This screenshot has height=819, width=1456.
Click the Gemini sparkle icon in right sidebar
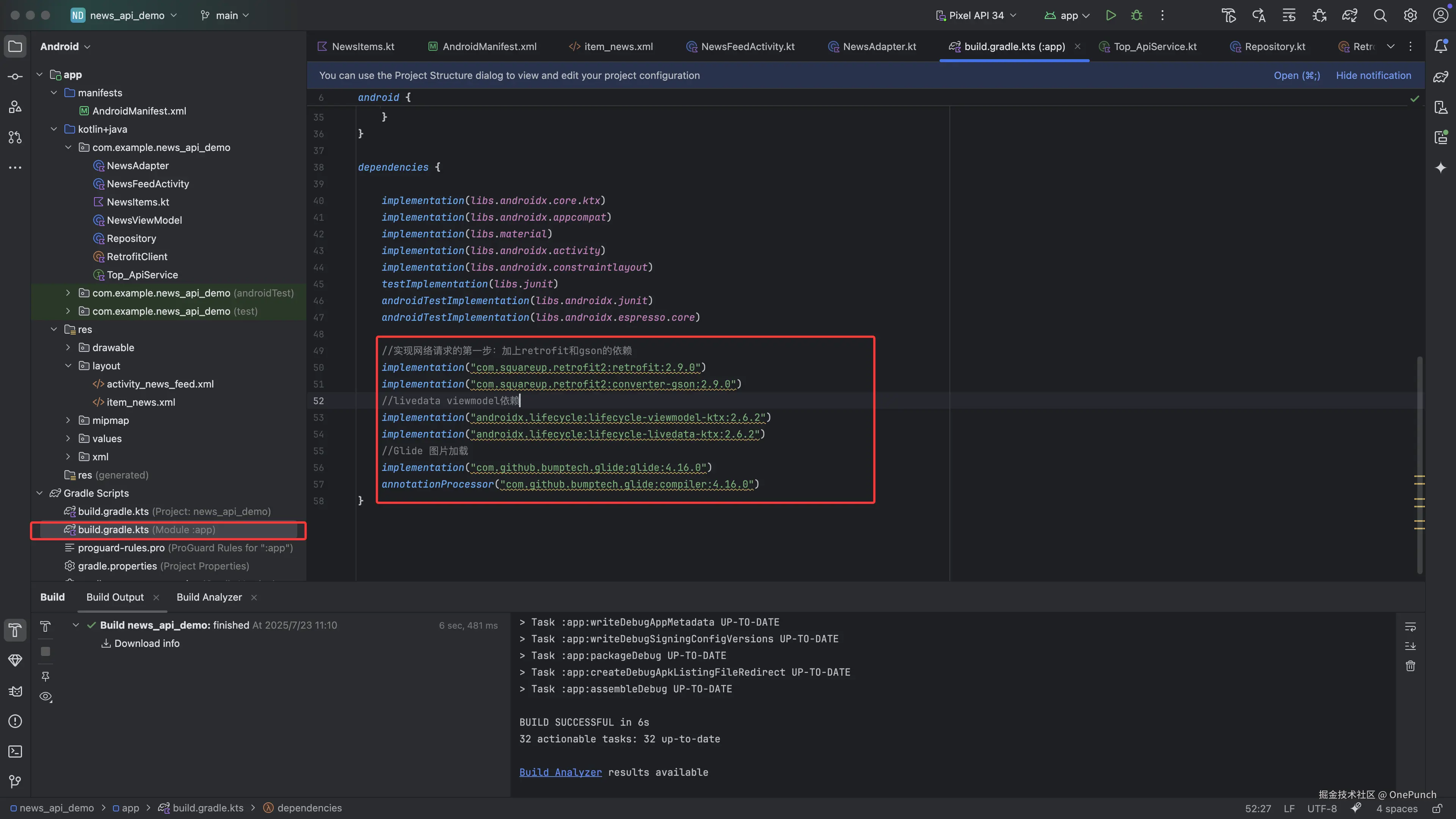point(1441,167)
